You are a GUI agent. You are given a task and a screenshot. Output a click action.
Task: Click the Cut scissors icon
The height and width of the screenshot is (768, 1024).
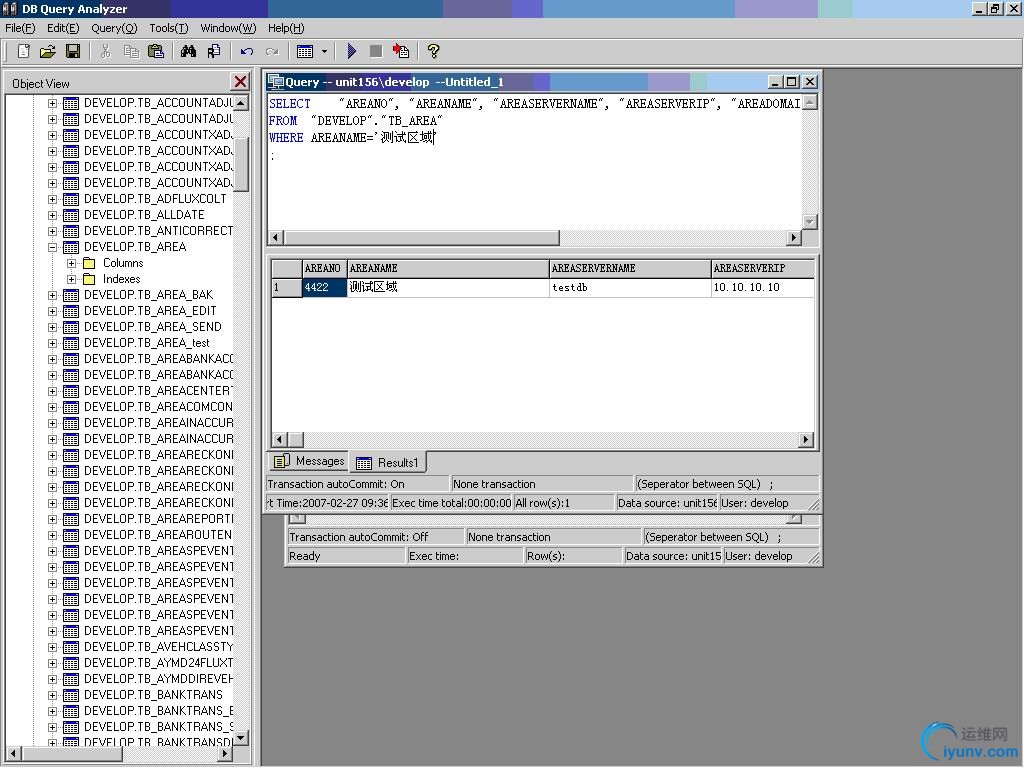(x=105, y=51)
